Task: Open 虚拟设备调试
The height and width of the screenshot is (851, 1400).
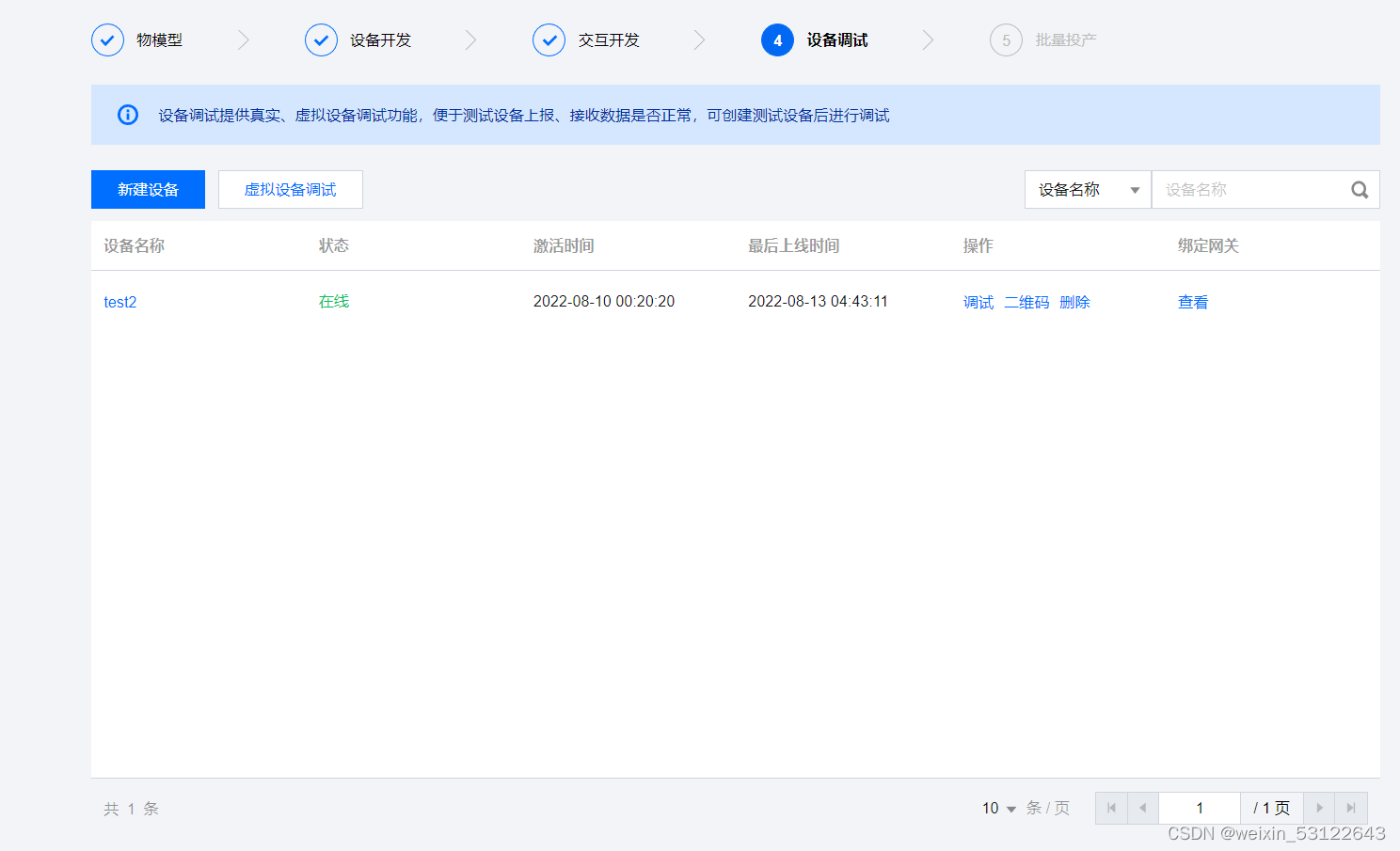Action: click(x=291, y=189)
